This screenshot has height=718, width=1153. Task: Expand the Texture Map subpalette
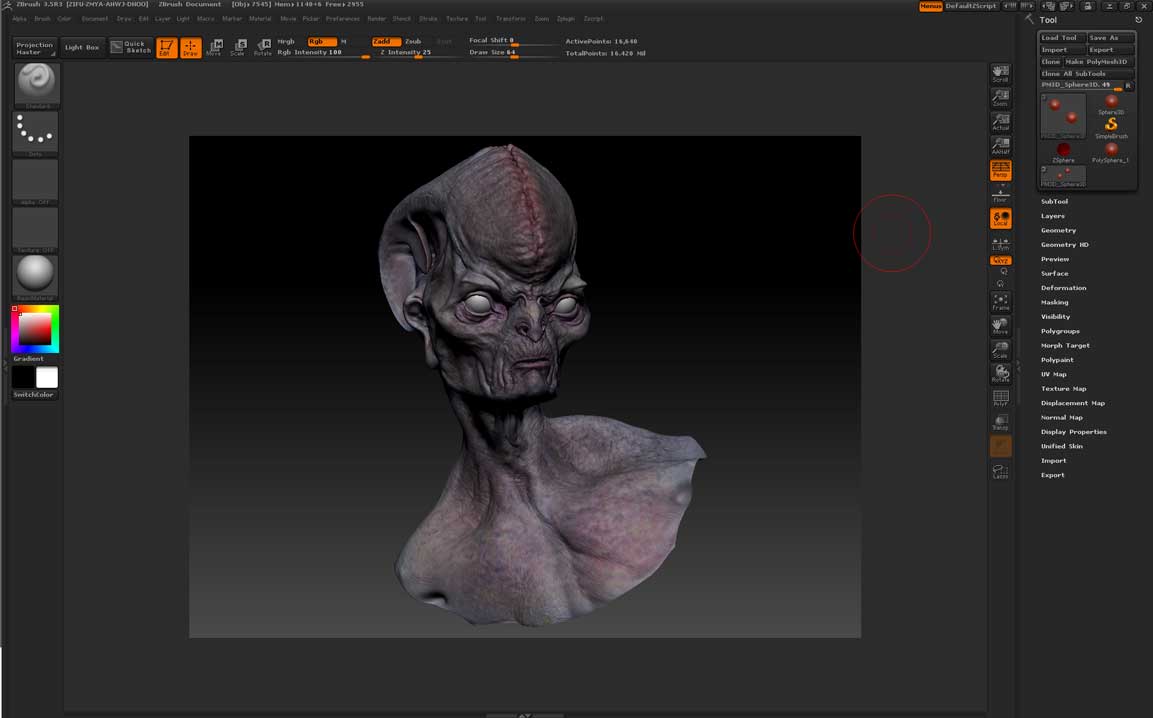[x=1063, y=388]
